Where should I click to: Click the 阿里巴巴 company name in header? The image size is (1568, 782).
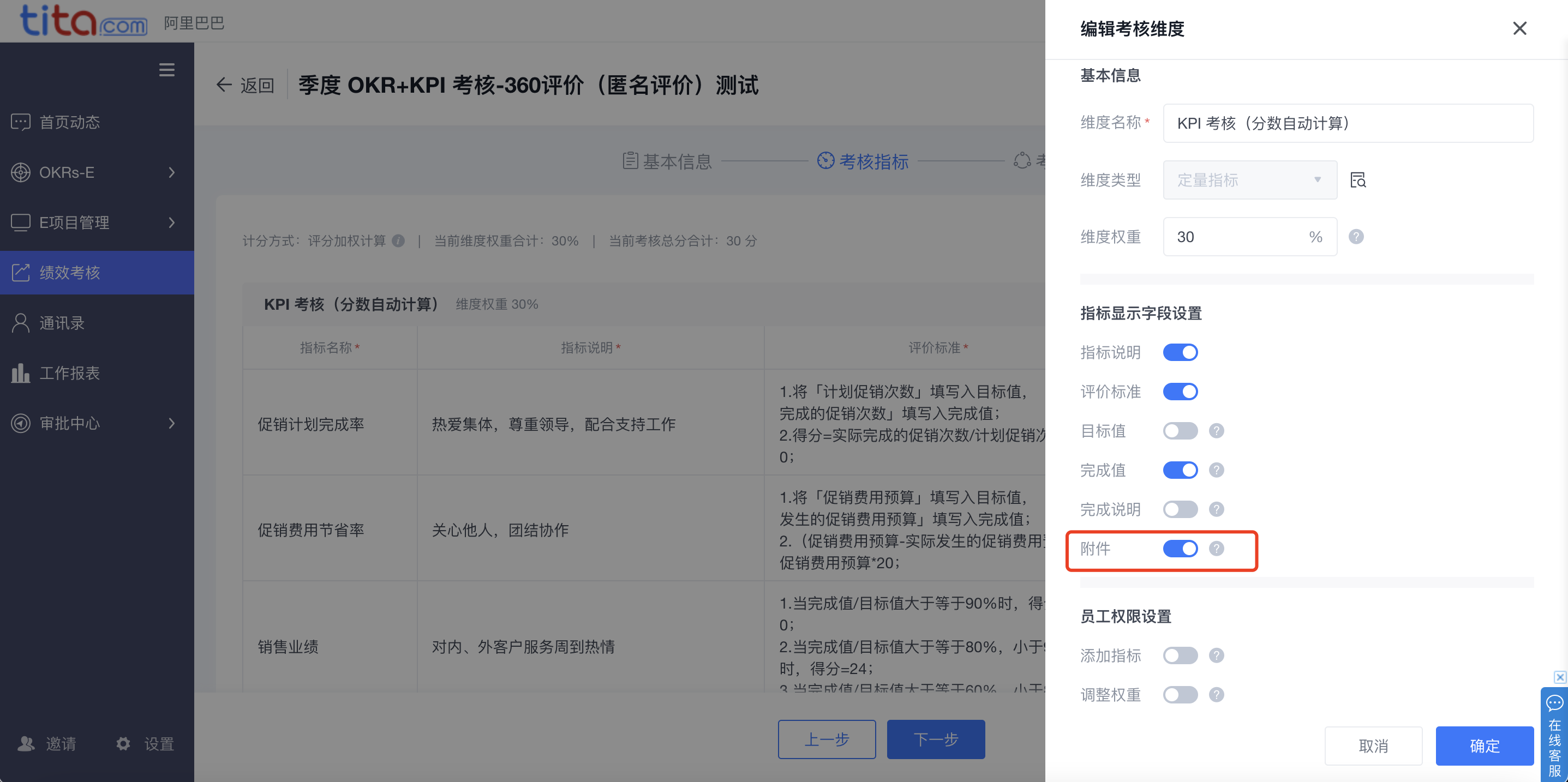point(194,22)
